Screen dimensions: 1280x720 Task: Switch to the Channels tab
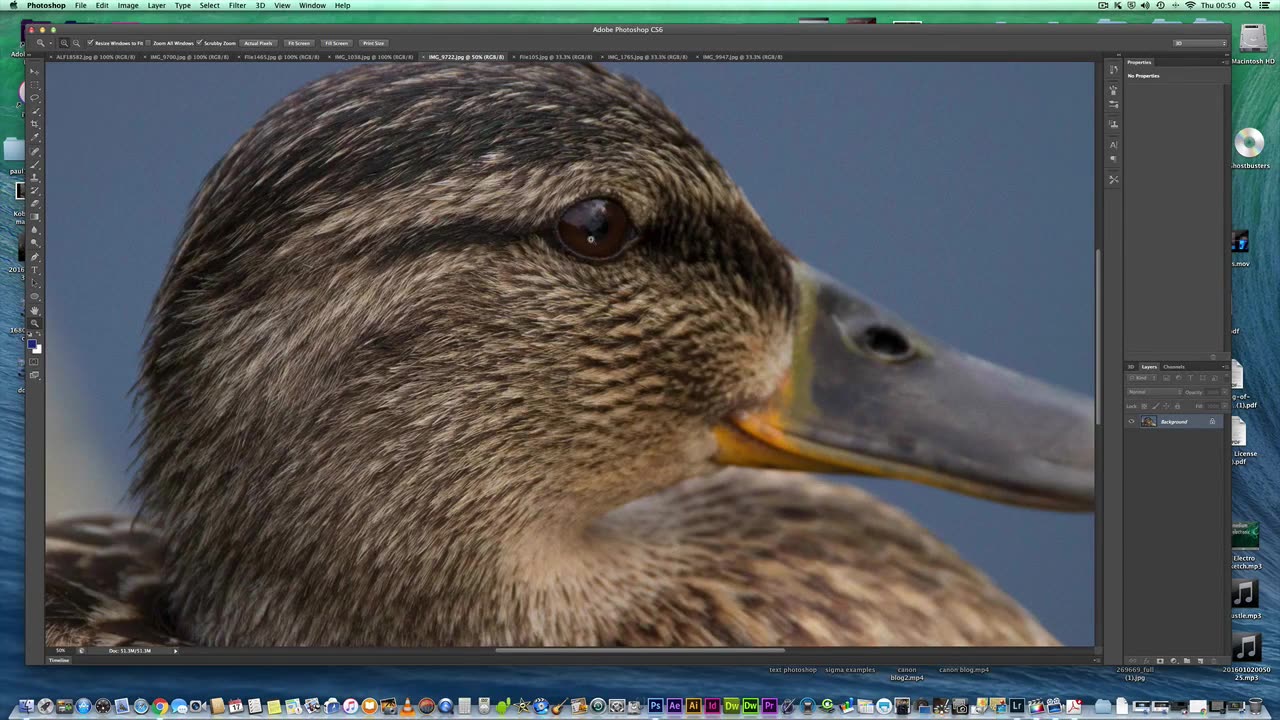(x=1174, y=367)
